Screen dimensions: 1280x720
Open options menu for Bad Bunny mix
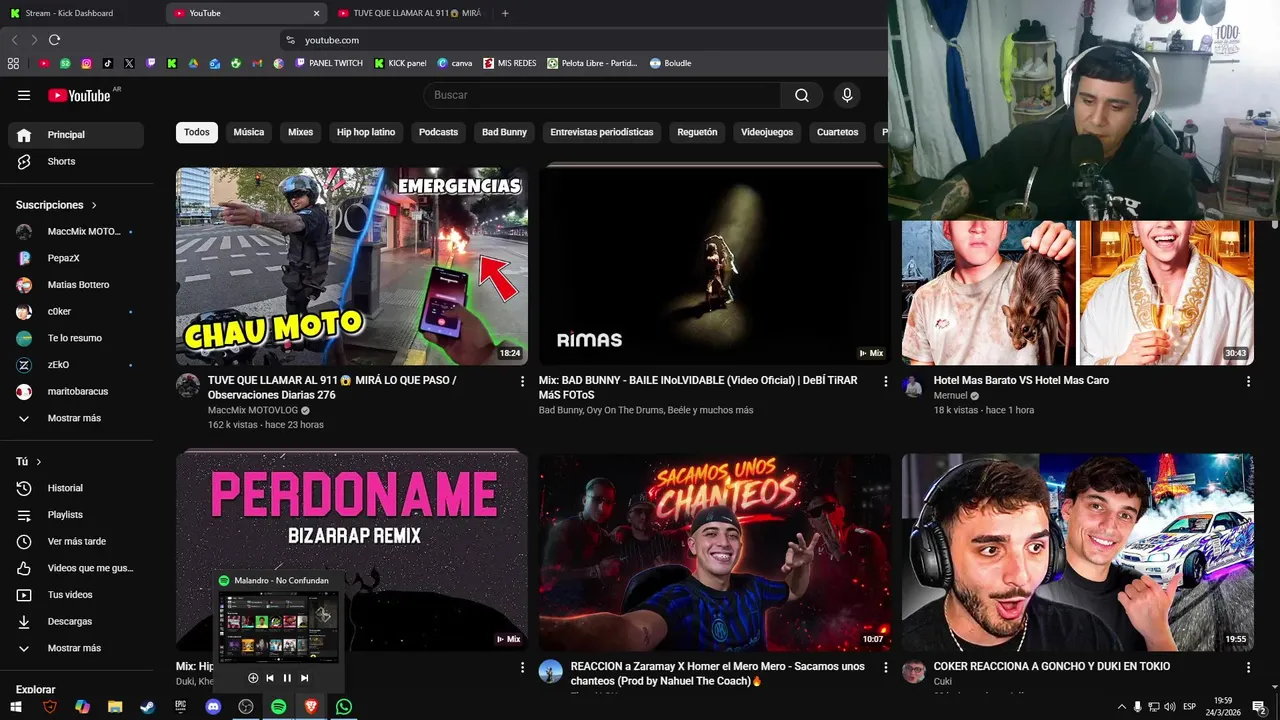[885, 381]
